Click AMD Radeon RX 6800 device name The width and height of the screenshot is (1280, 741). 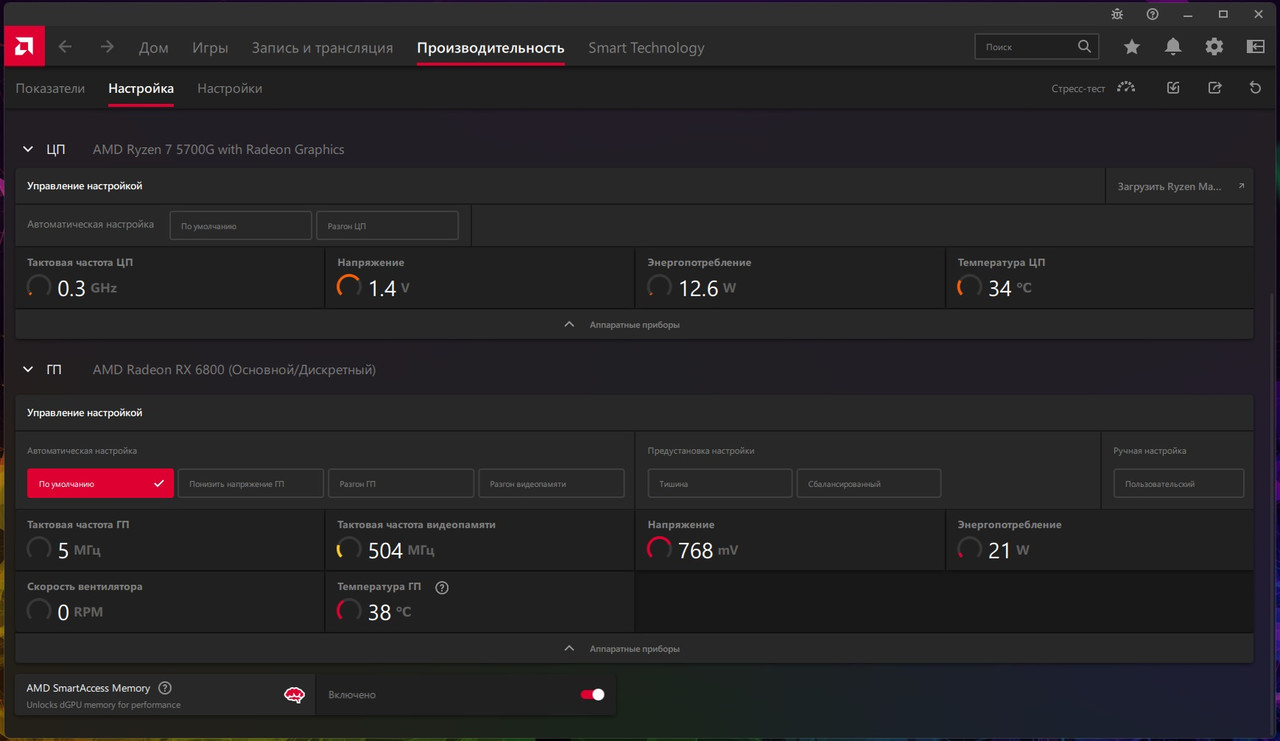pyautogui.click(x=234, y=369)
